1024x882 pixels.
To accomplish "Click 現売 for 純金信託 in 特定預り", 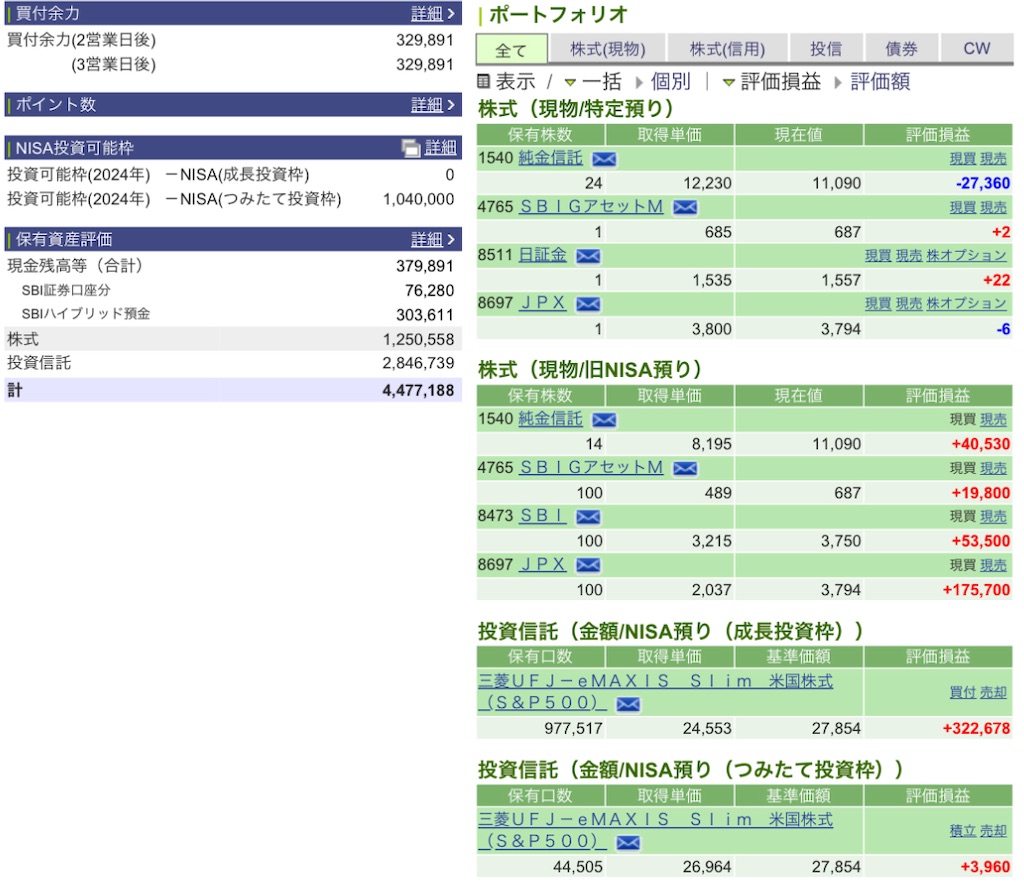I will pyautogui.click(x=993, y=159).
